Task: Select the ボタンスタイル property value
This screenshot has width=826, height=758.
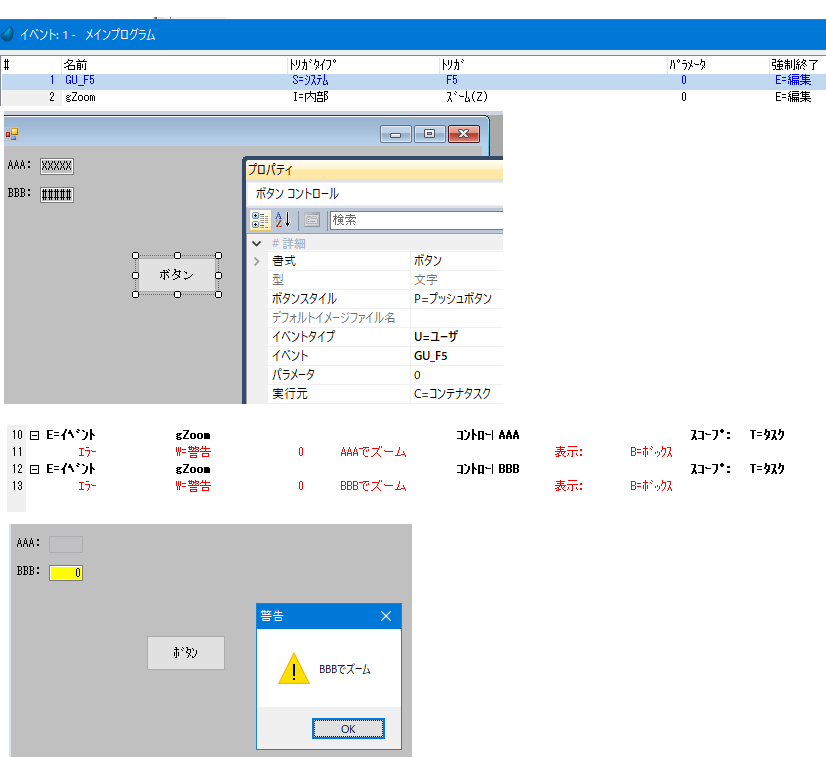Action: [x=453, y=299]
